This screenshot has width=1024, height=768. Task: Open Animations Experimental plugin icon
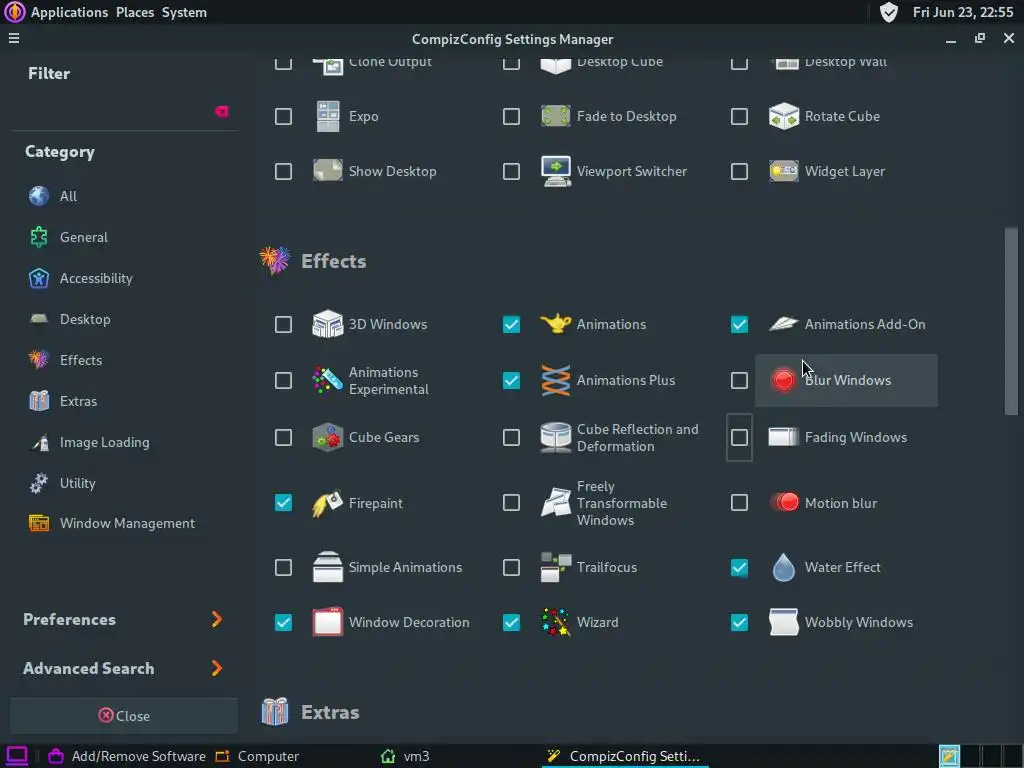click(x=327, y=380)
